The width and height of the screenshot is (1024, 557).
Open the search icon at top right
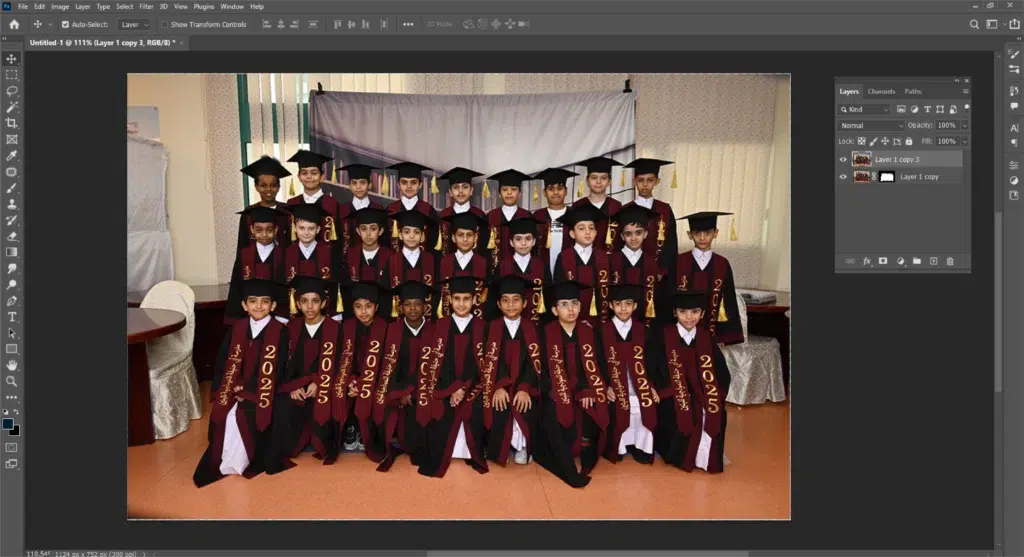click(974, 24)
